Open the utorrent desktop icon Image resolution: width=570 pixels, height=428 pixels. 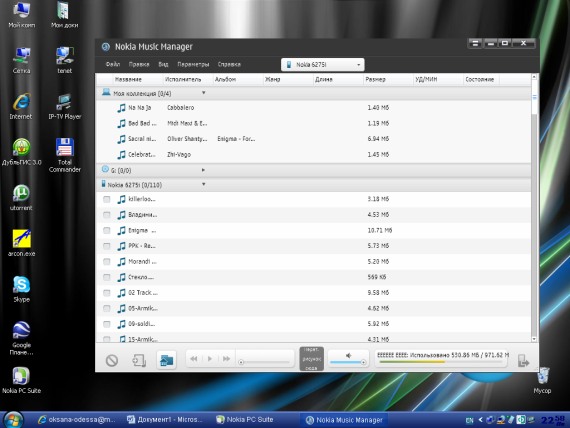tap(21, 197)
